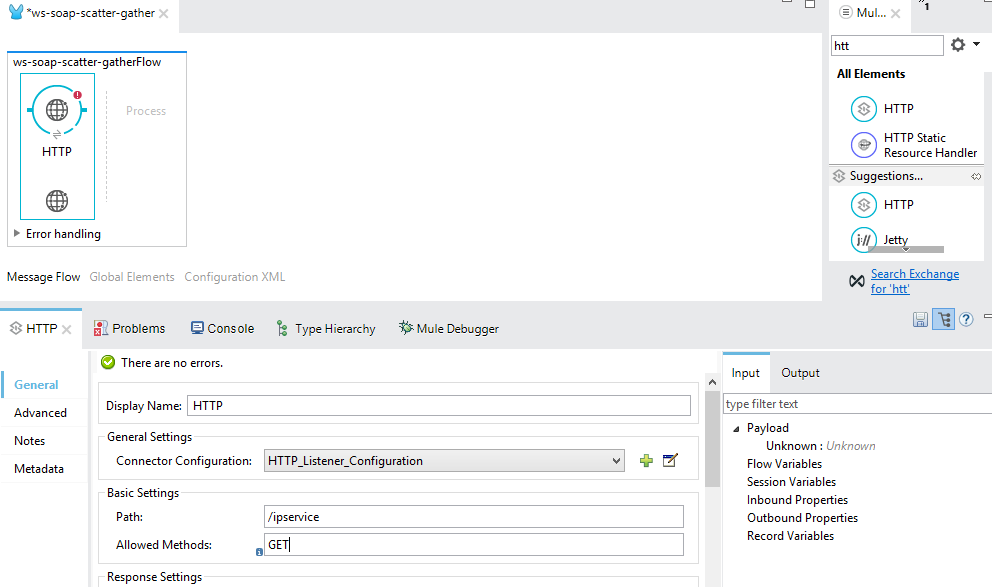Click the lower globe icon in the flow
This screenshot has width=992, height=587.
[x=57, y=201]
